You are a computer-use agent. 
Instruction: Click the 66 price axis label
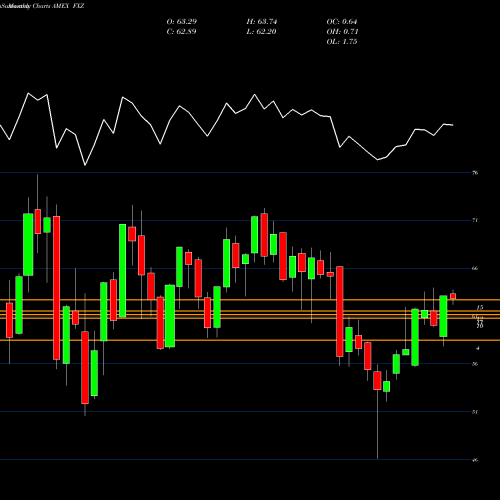[x=475, y=268]
